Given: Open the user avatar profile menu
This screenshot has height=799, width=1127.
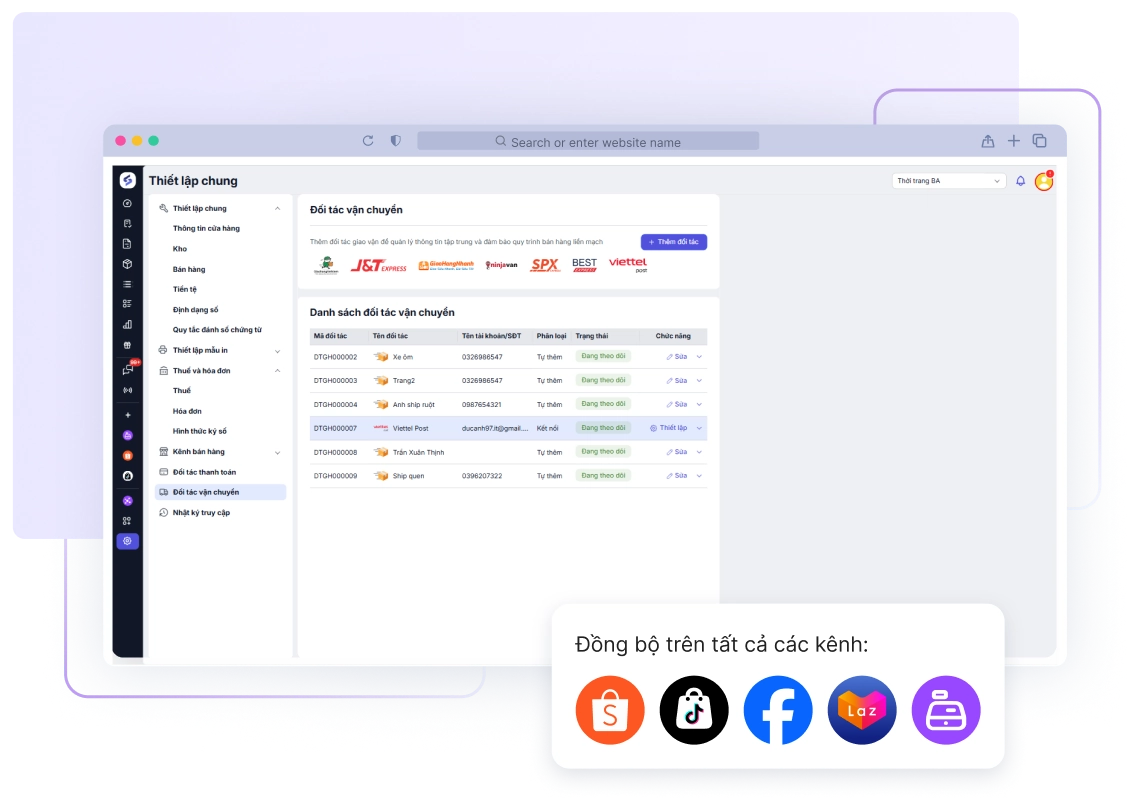Looking at the screenshot, I should pyautogui.click(x=1044, y=181).
